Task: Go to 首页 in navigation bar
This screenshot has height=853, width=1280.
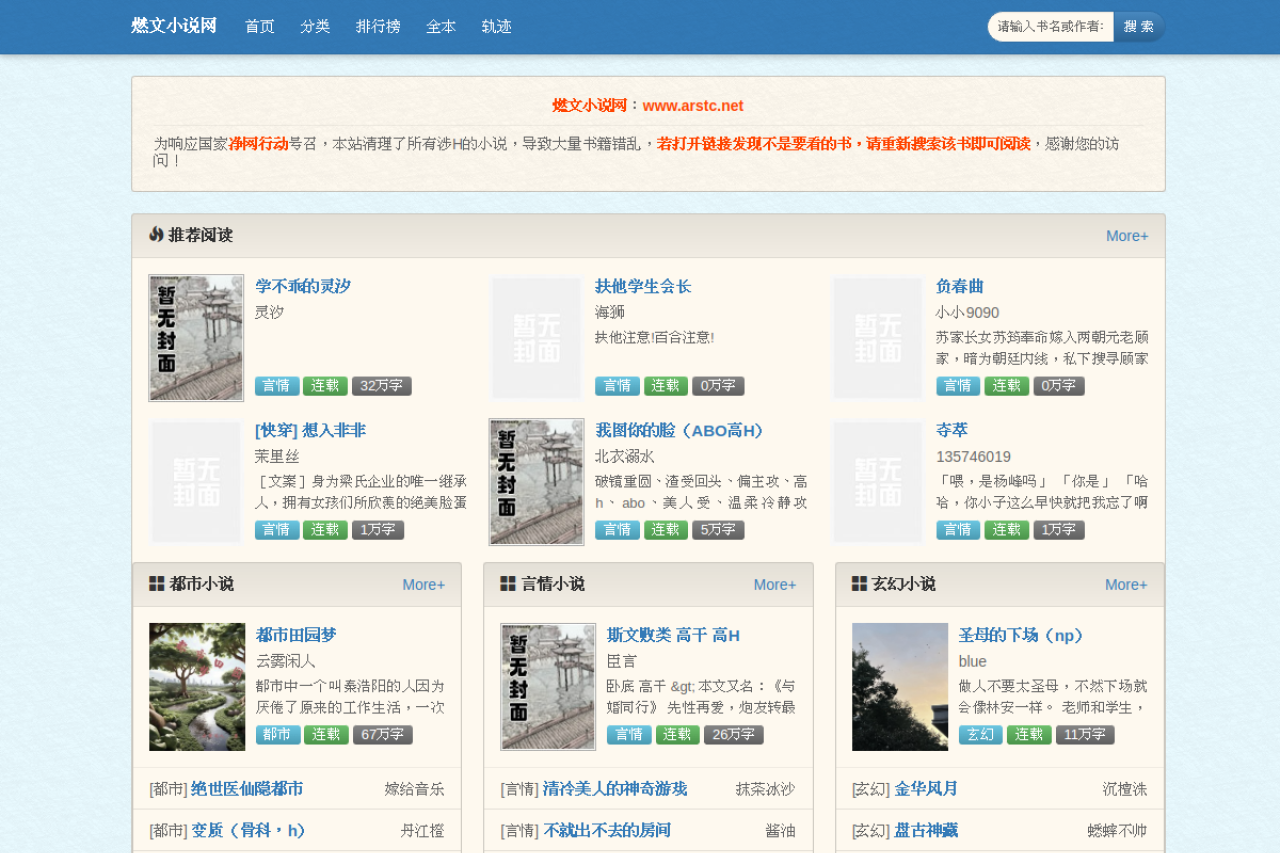Action: [x=260, y=27]
